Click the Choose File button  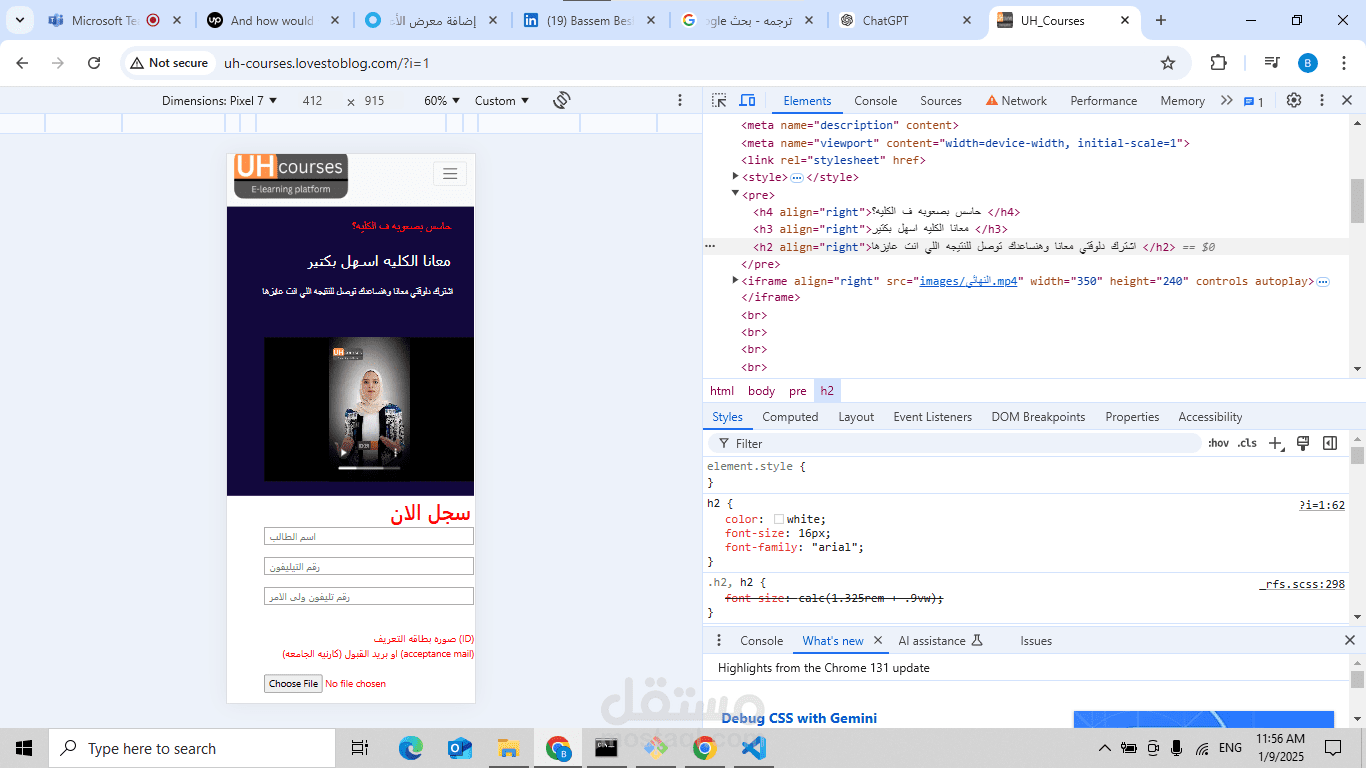pos(293,684)
